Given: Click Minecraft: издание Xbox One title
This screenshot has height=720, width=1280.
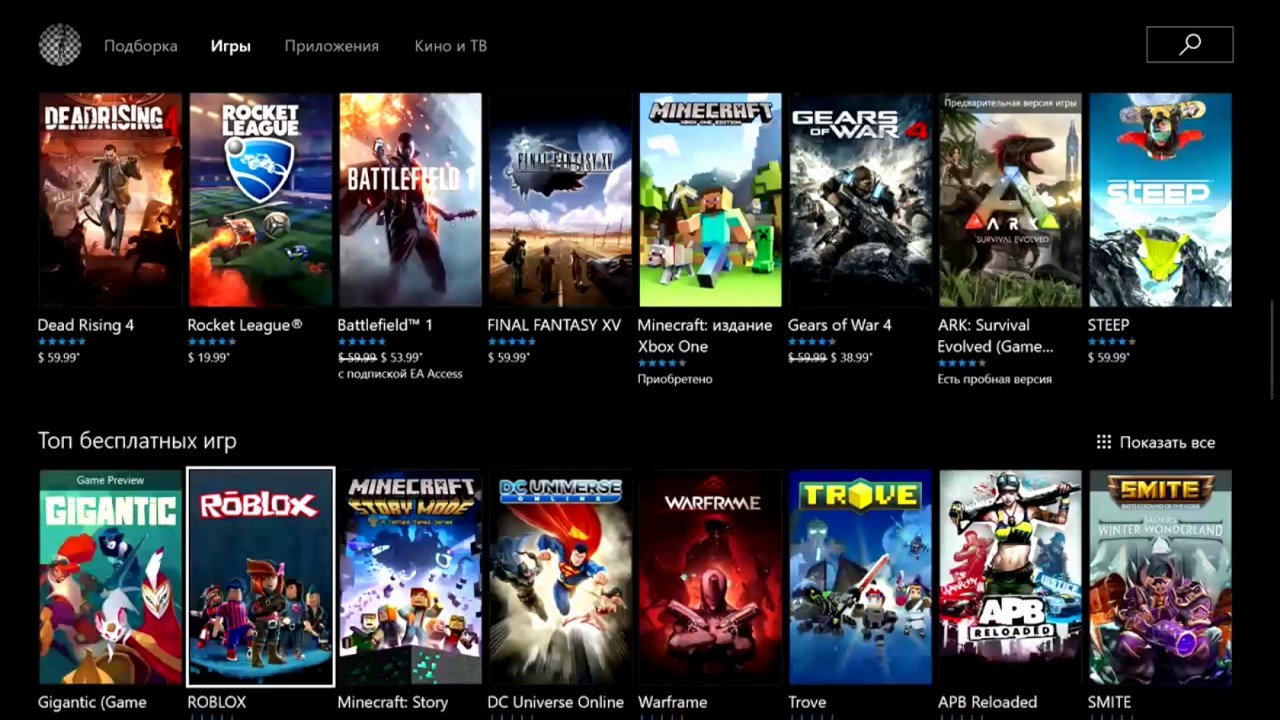Looking at the screenshot, I should (705, 336).
